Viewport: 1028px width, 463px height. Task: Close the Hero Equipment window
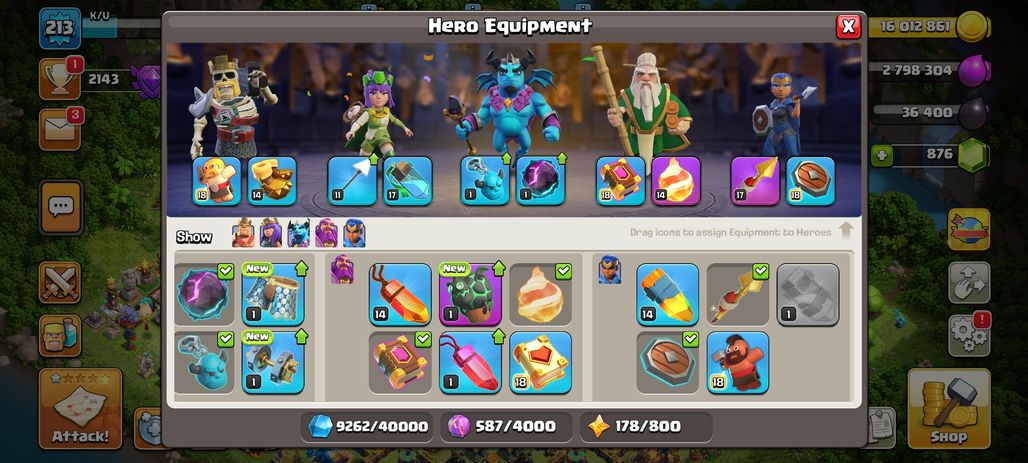pos(848,26)
